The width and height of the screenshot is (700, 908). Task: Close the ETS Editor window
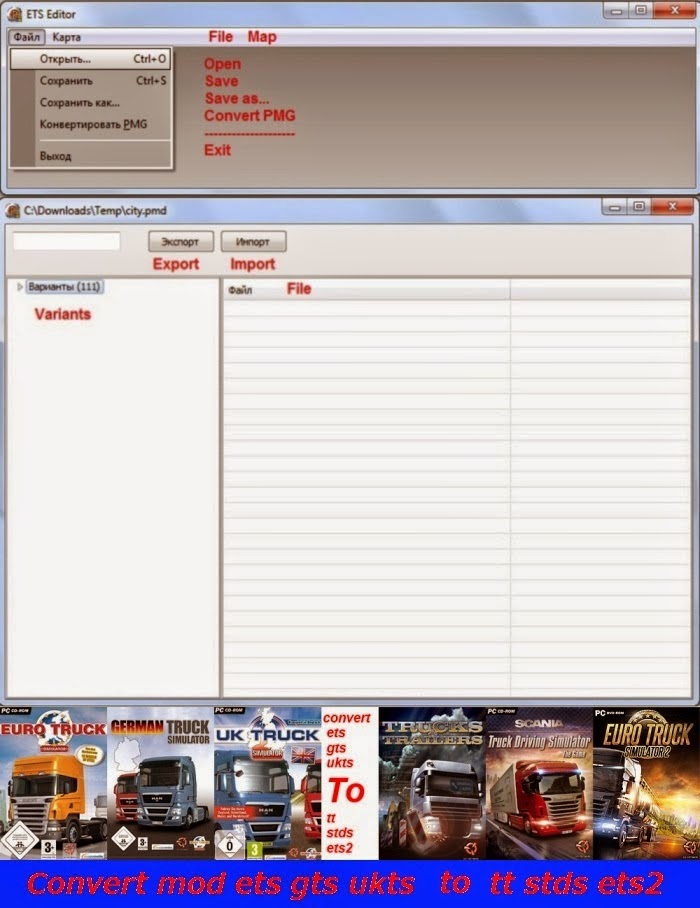pyautogui.click(x=675, y=10)
